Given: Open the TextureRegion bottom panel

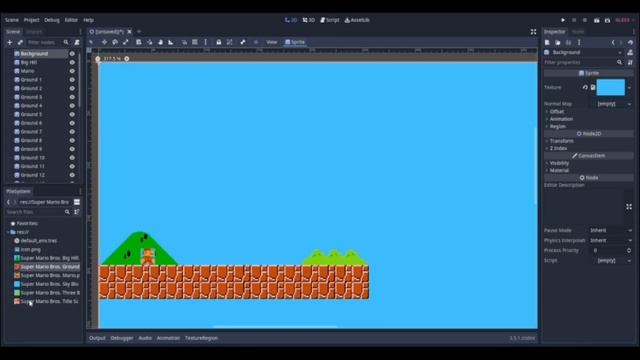Looking at the screenshot, I should (x=201, y=338).
